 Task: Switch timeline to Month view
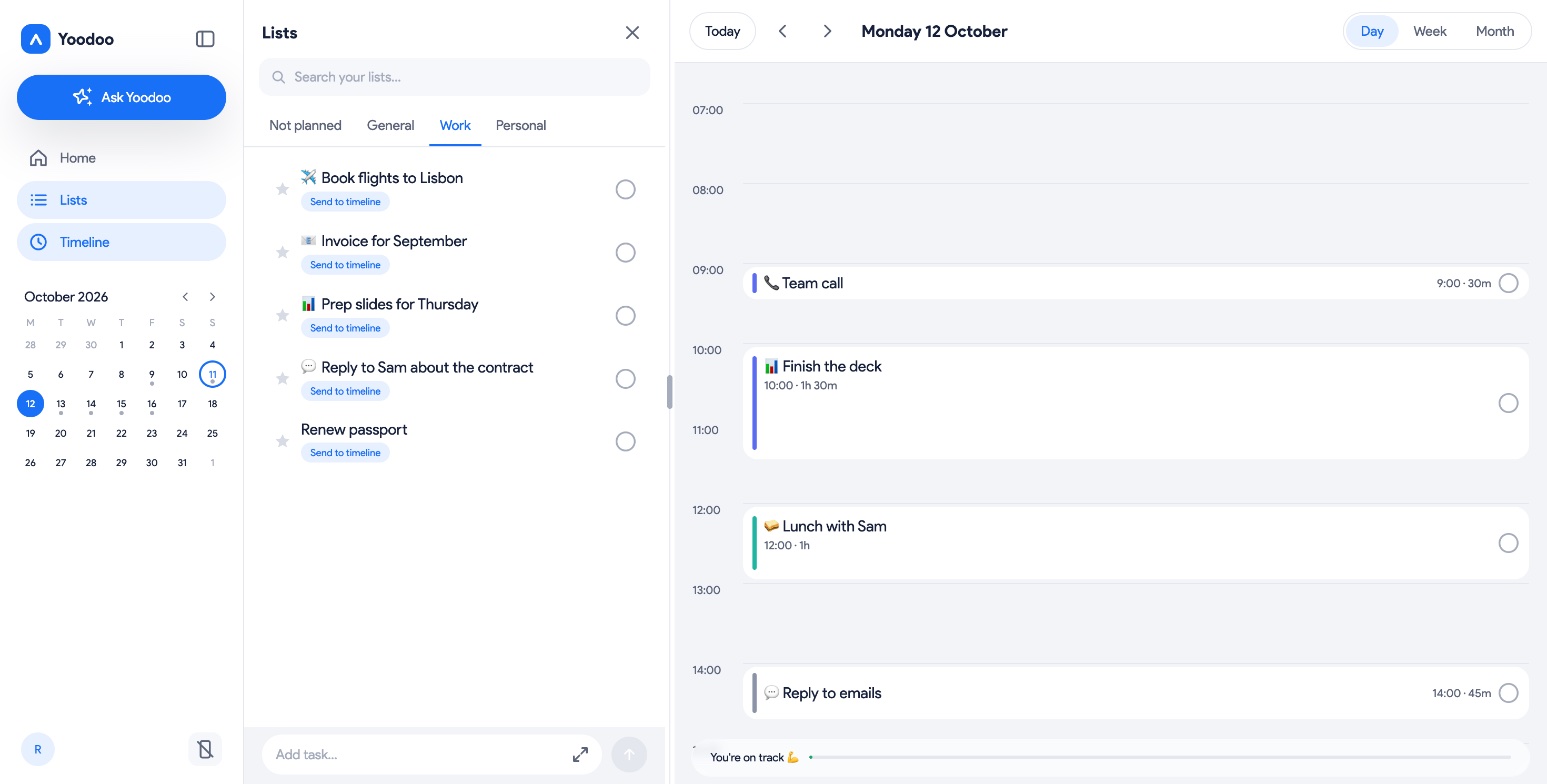click(x=1495, y=31)
